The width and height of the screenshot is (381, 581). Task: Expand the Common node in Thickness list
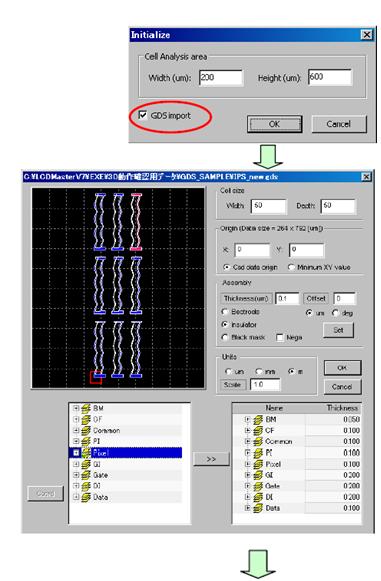tap(248, 441)
